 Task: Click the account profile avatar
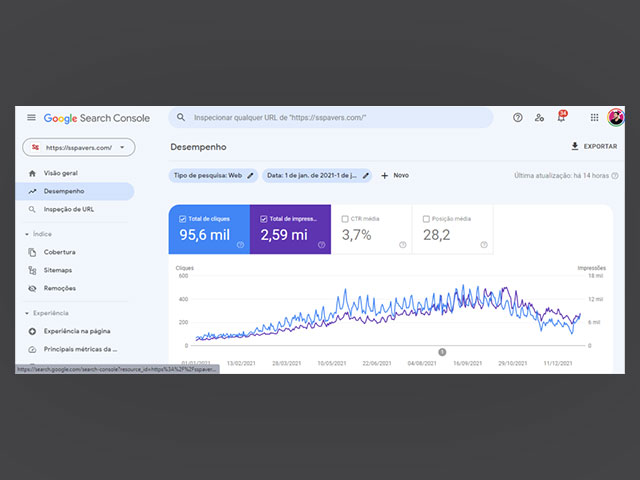[x=616, y=118]
